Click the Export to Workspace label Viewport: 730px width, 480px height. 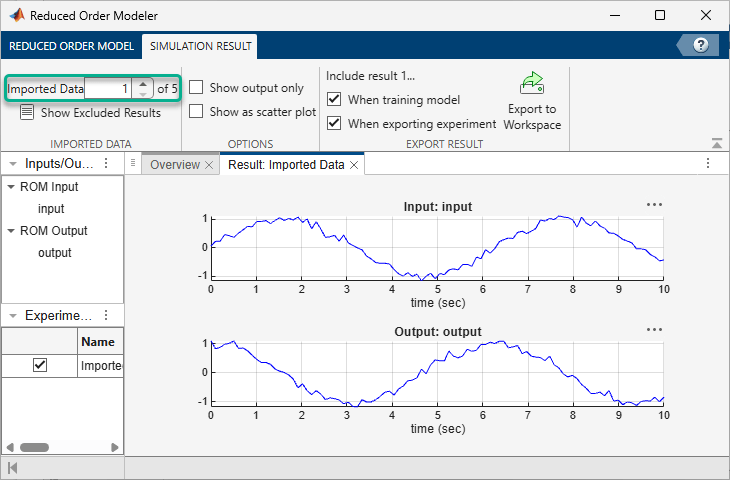point(532,117)
